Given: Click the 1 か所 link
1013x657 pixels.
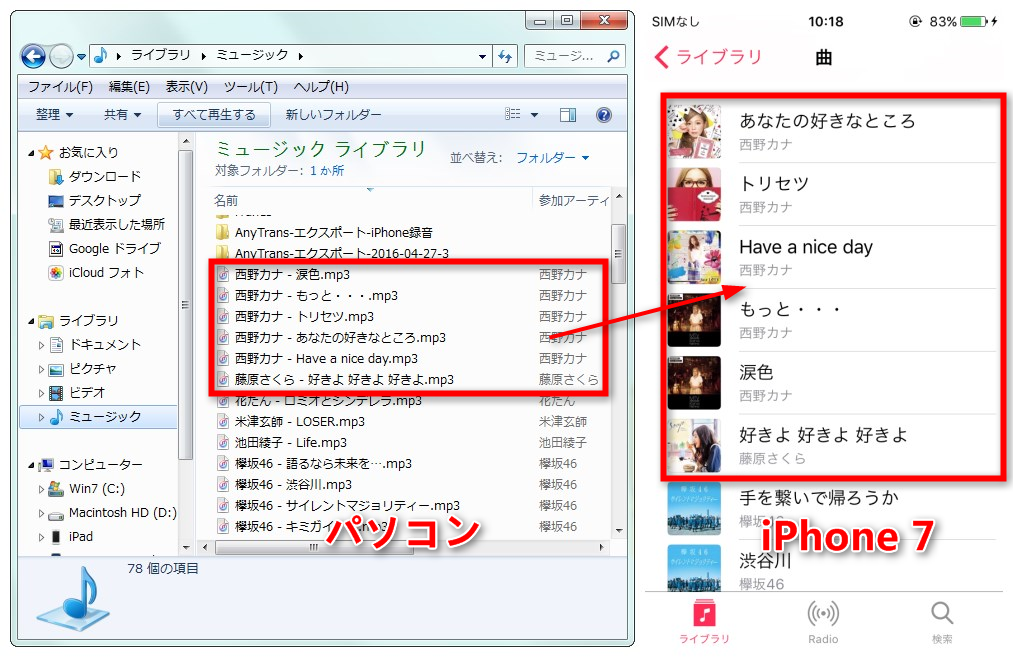Looking at the screenshot, I should (x=327, y=171).
